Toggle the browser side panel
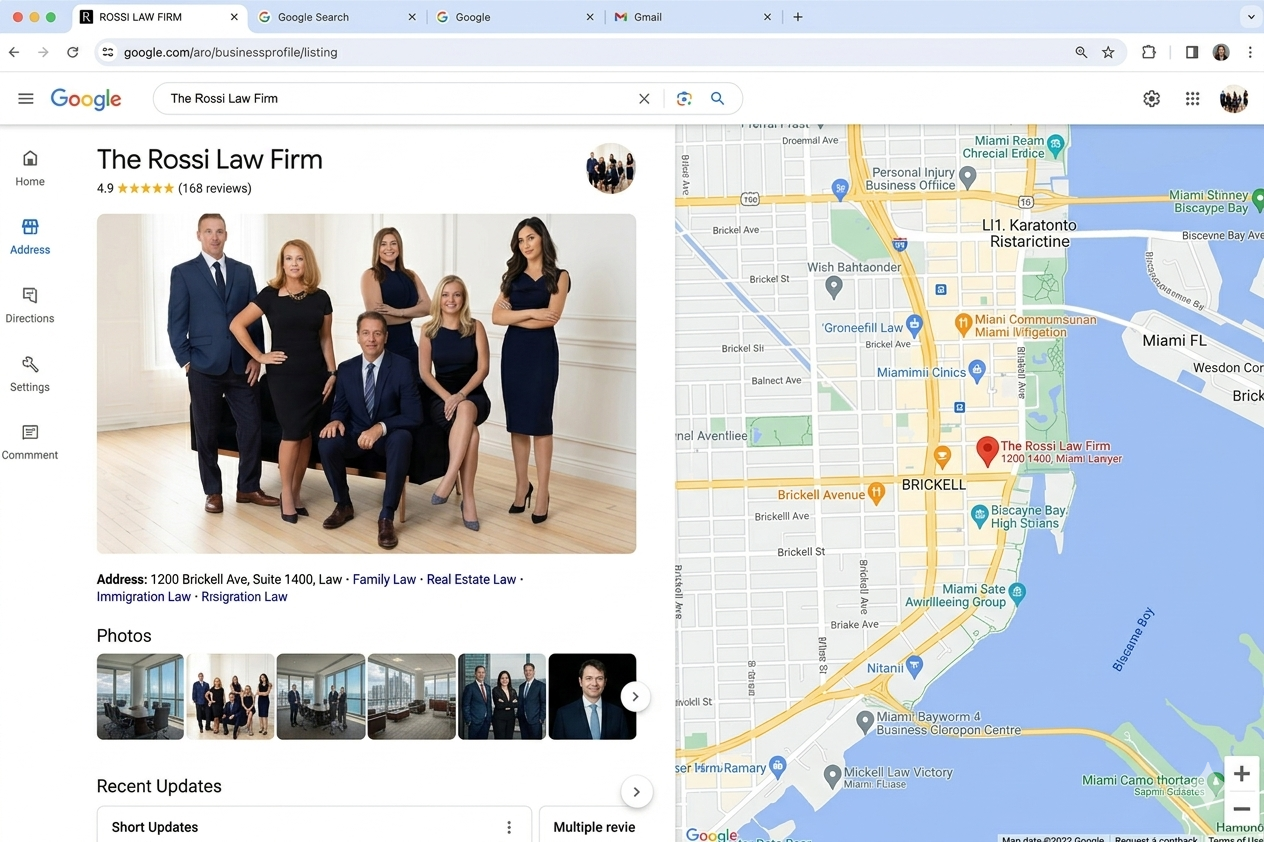This screenshot has width=1264, height=842. [x=1192, y=52]
